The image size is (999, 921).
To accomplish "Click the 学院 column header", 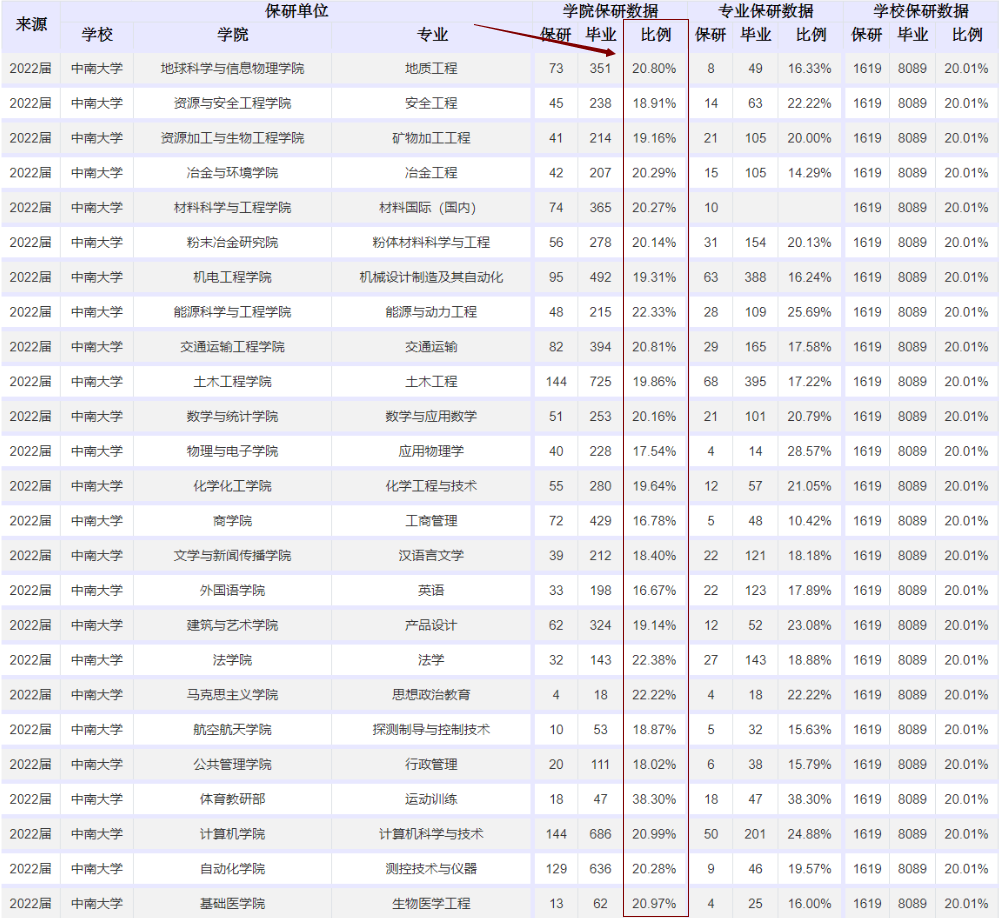I will [x=233, y=34].
